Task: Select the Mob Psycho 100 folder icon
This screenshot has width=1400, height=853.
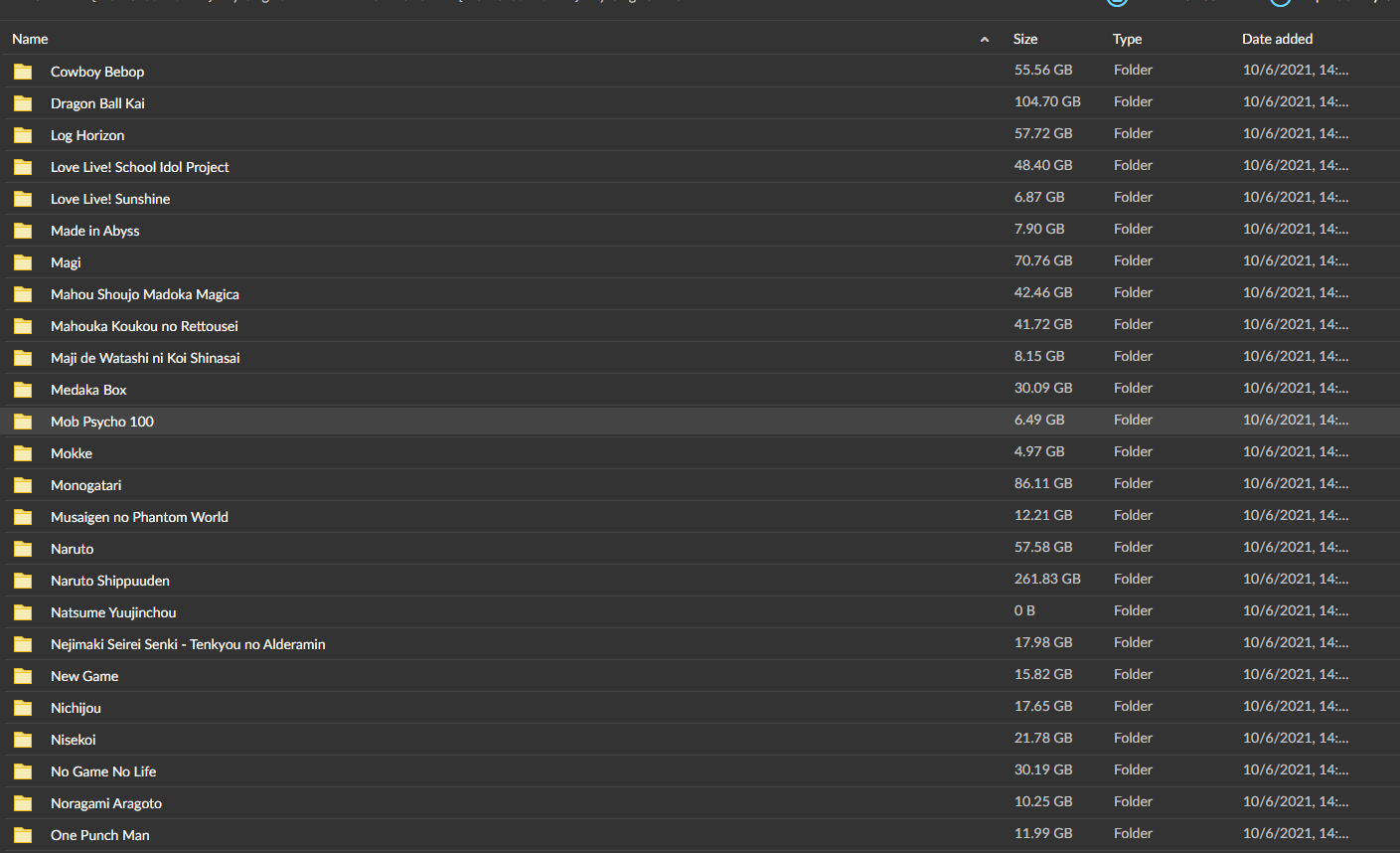Action: [x=23, y=422]
